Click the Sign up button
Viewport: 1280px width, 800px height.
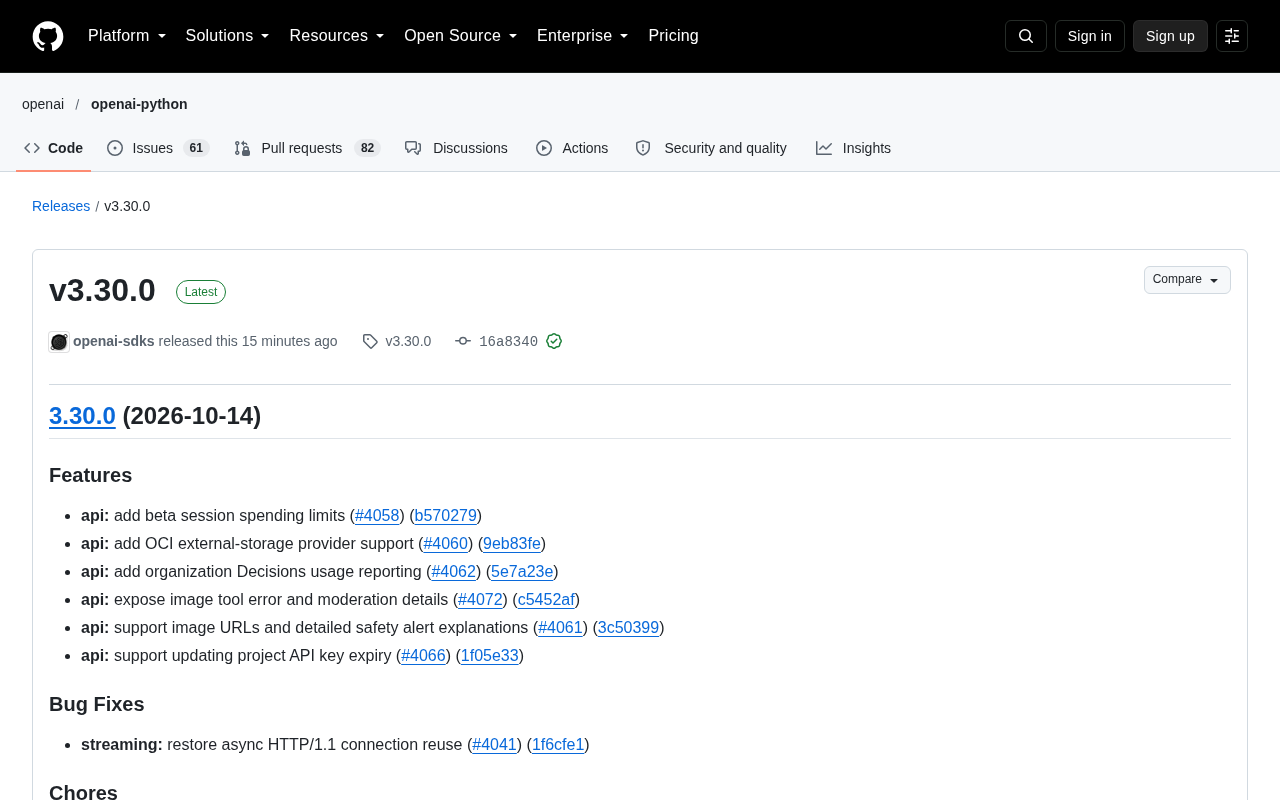pos(1170,36)
